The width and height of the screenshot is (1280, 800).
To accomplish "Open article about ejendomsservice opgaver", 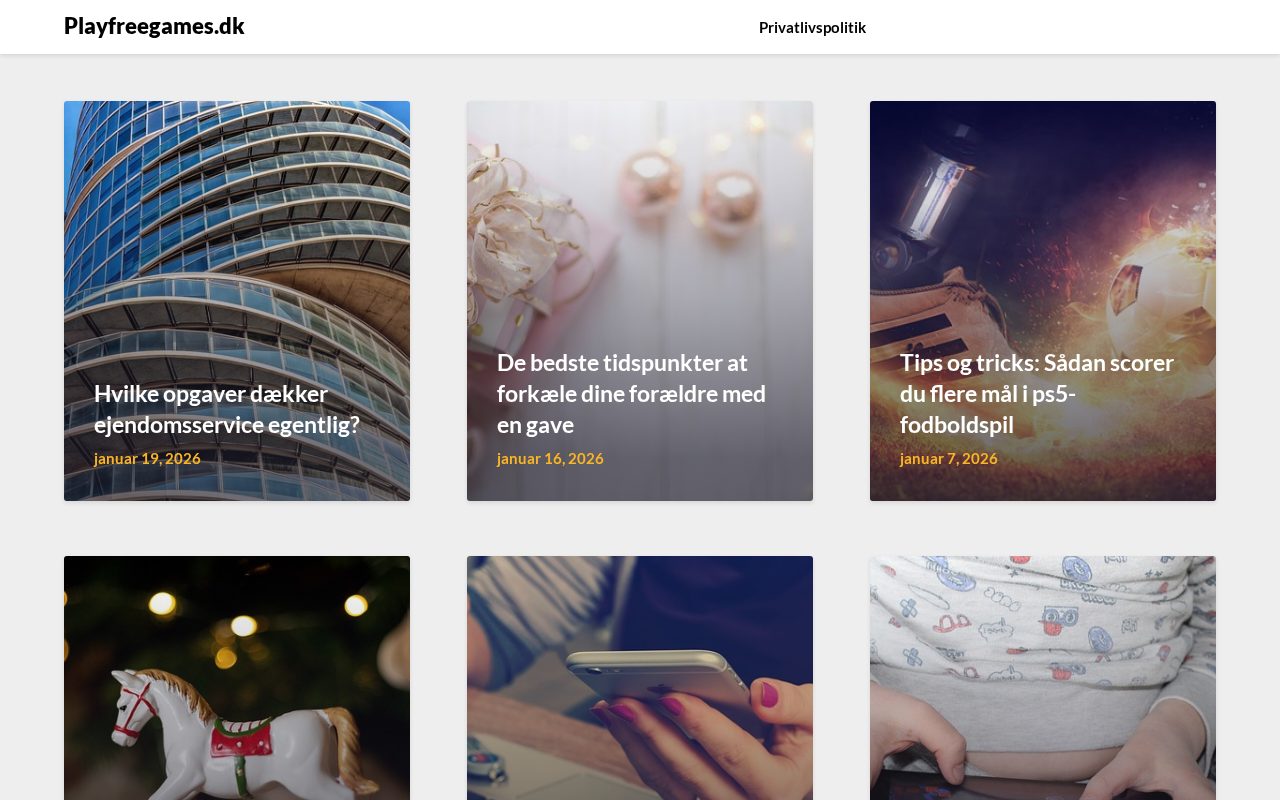I will click(227, 409).
